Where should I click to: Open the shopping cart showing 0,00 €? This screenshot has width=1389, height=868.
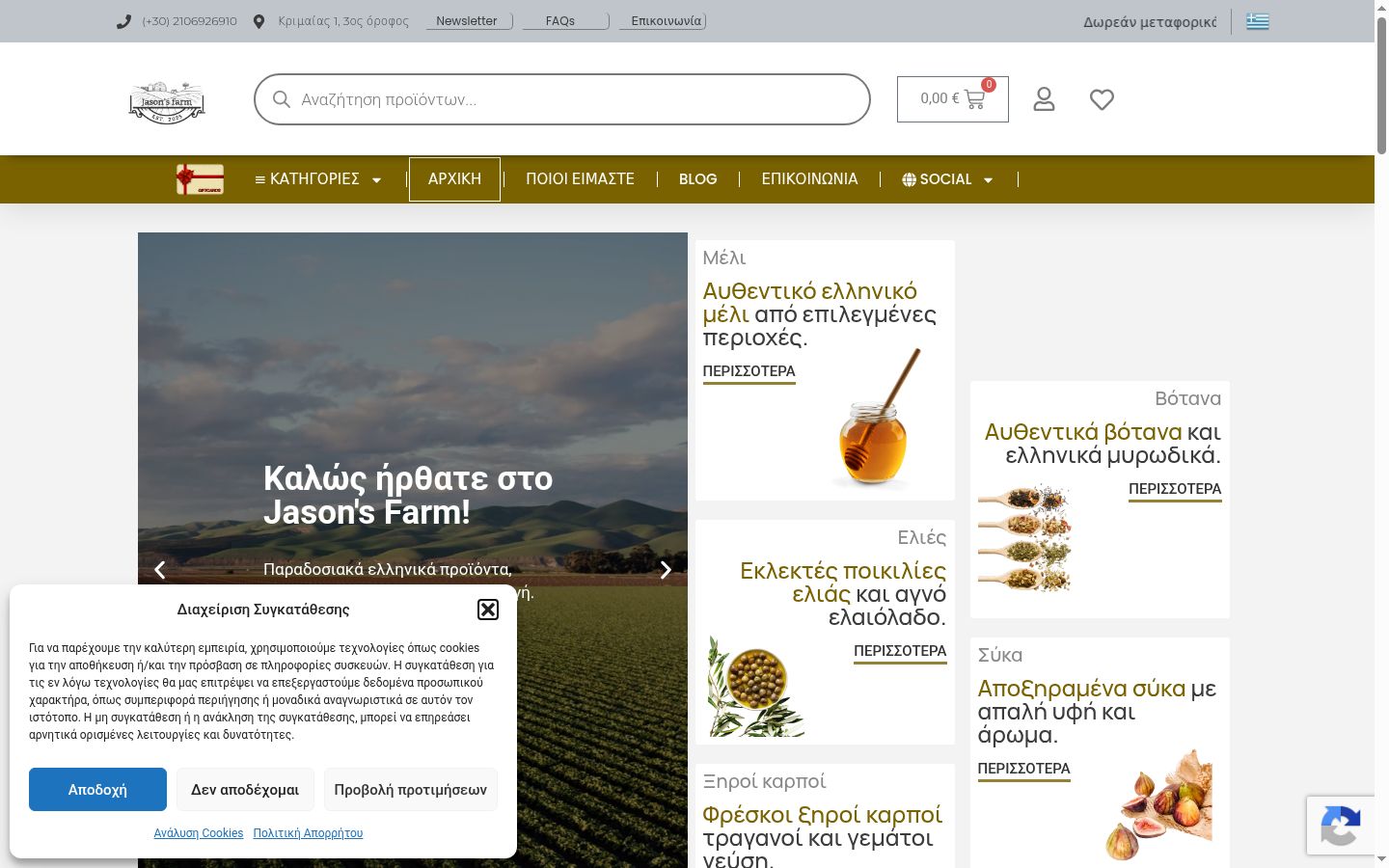click(953, 99)
